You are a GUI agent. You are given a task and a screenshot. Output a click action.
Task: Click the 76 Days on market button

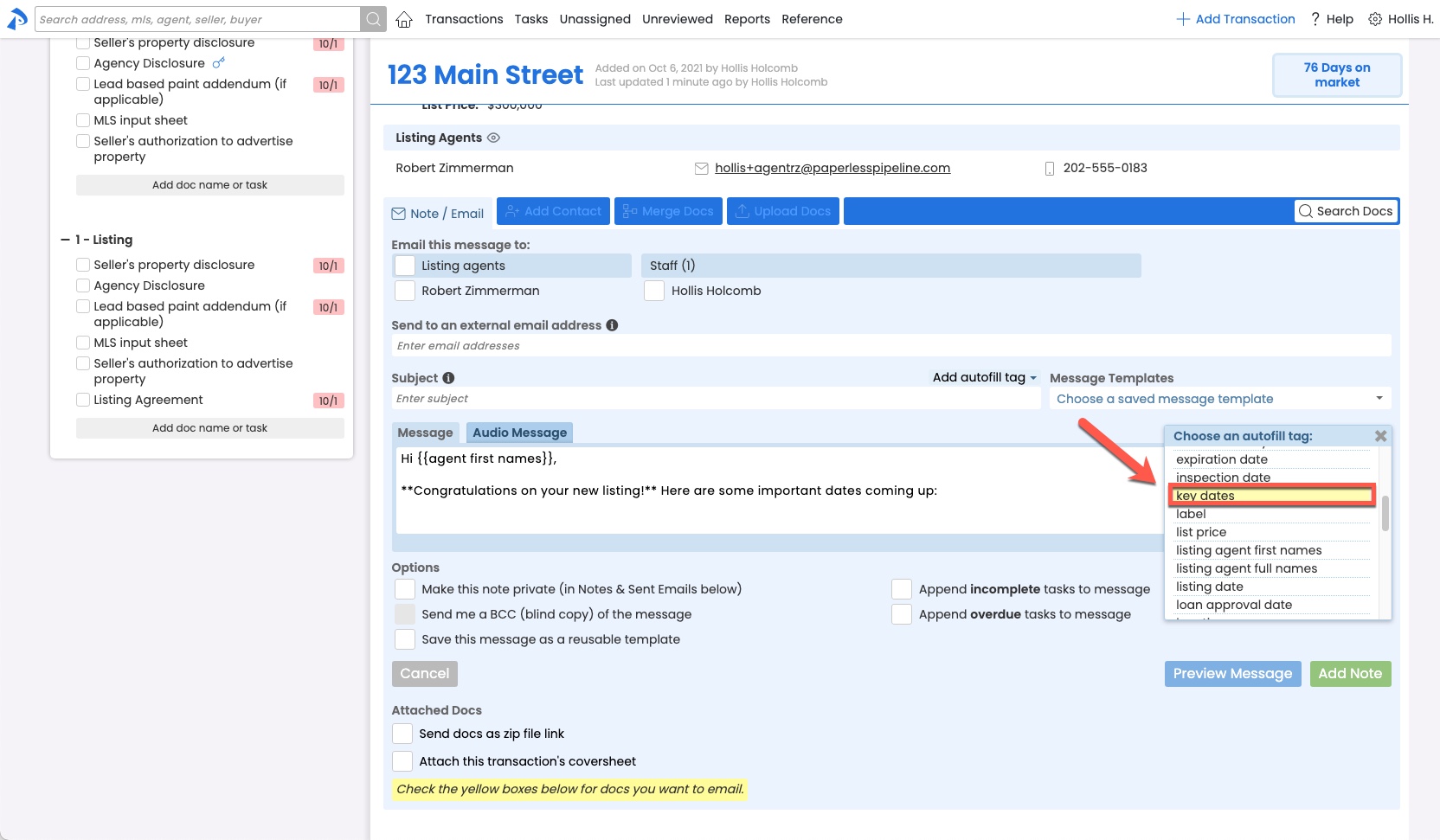pos(1337,75)
